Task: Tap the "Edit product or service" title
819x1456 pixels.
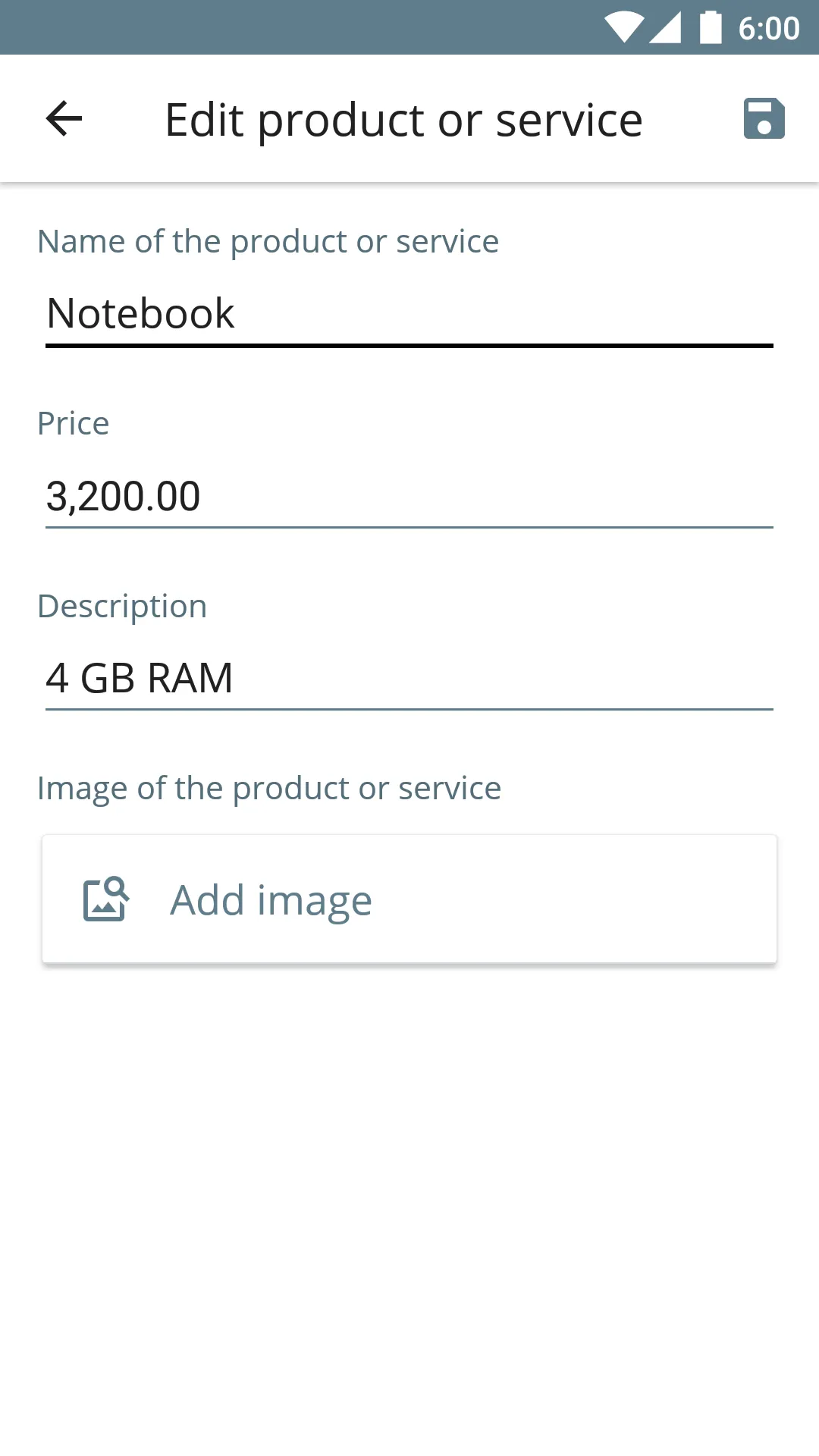Action: (x=403, y=120)
